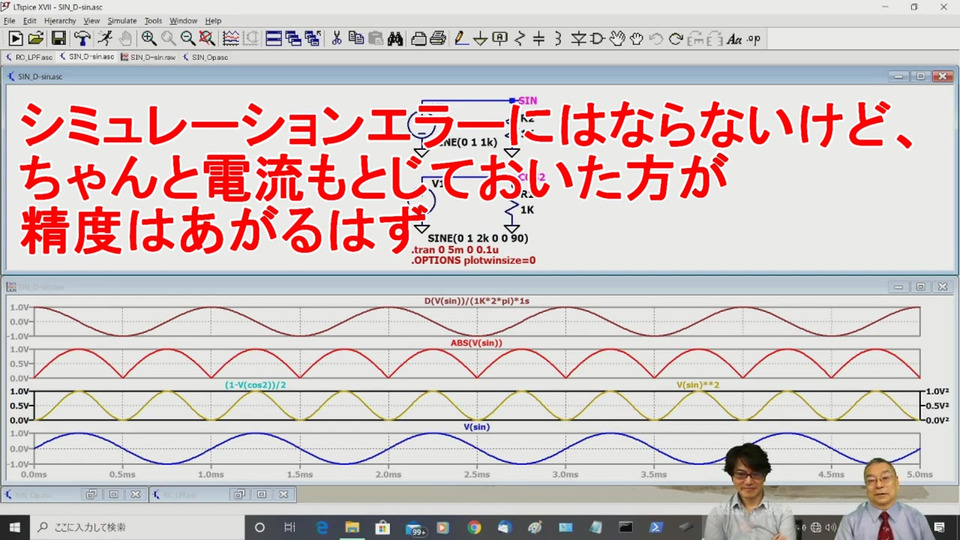
Task: Click the (1-V(cos2))/2 trace label
Action: tap(255, 384)
